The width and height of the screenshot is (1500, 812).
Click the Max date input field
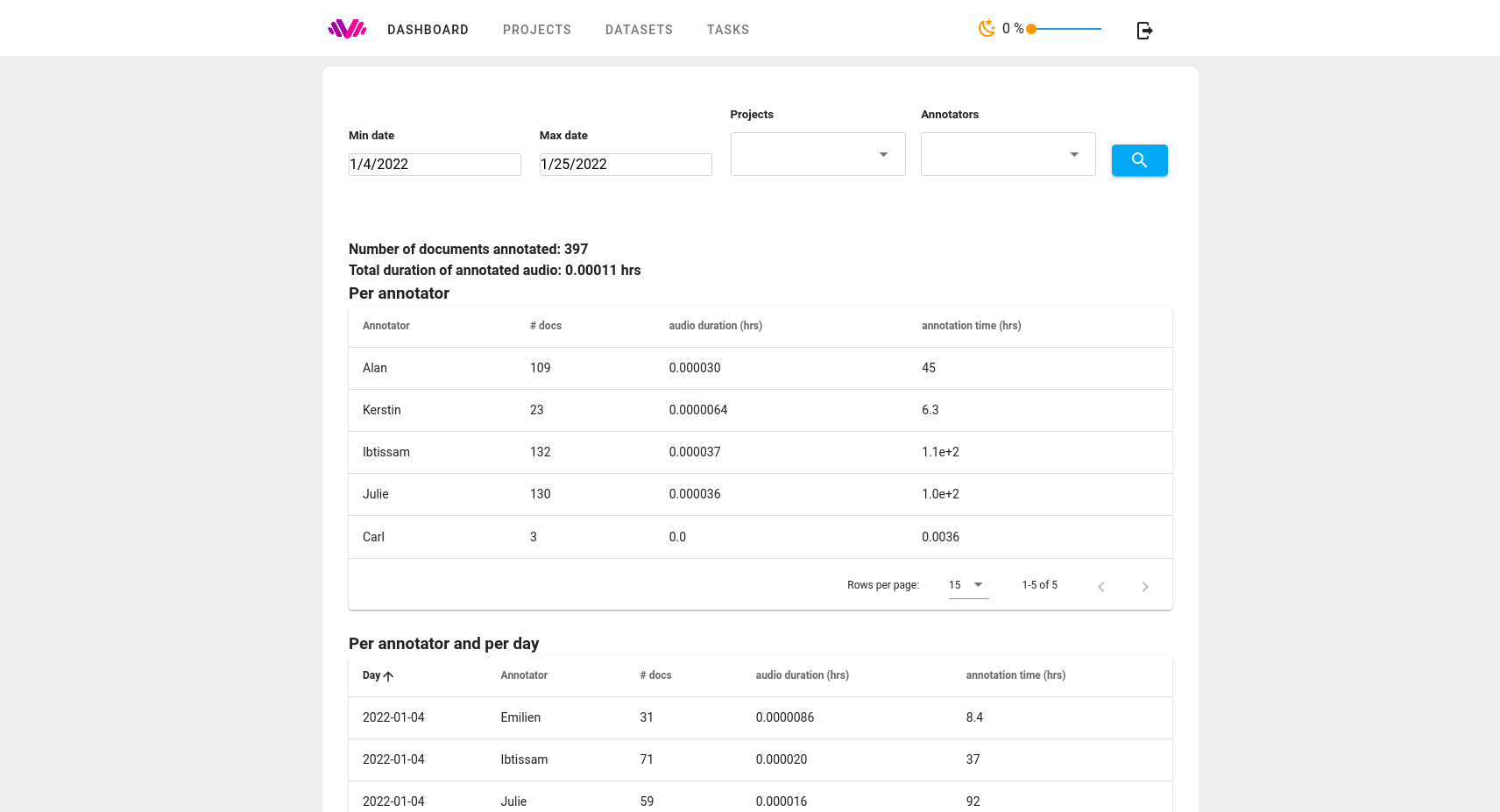point(626,165)
